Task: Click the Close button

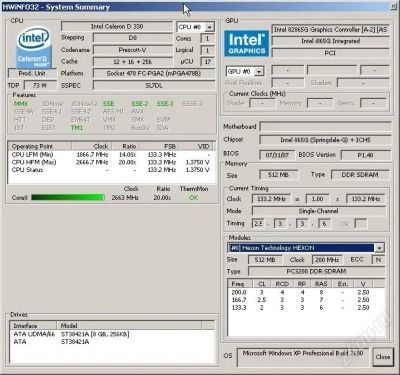Action: tap(382, 357)
